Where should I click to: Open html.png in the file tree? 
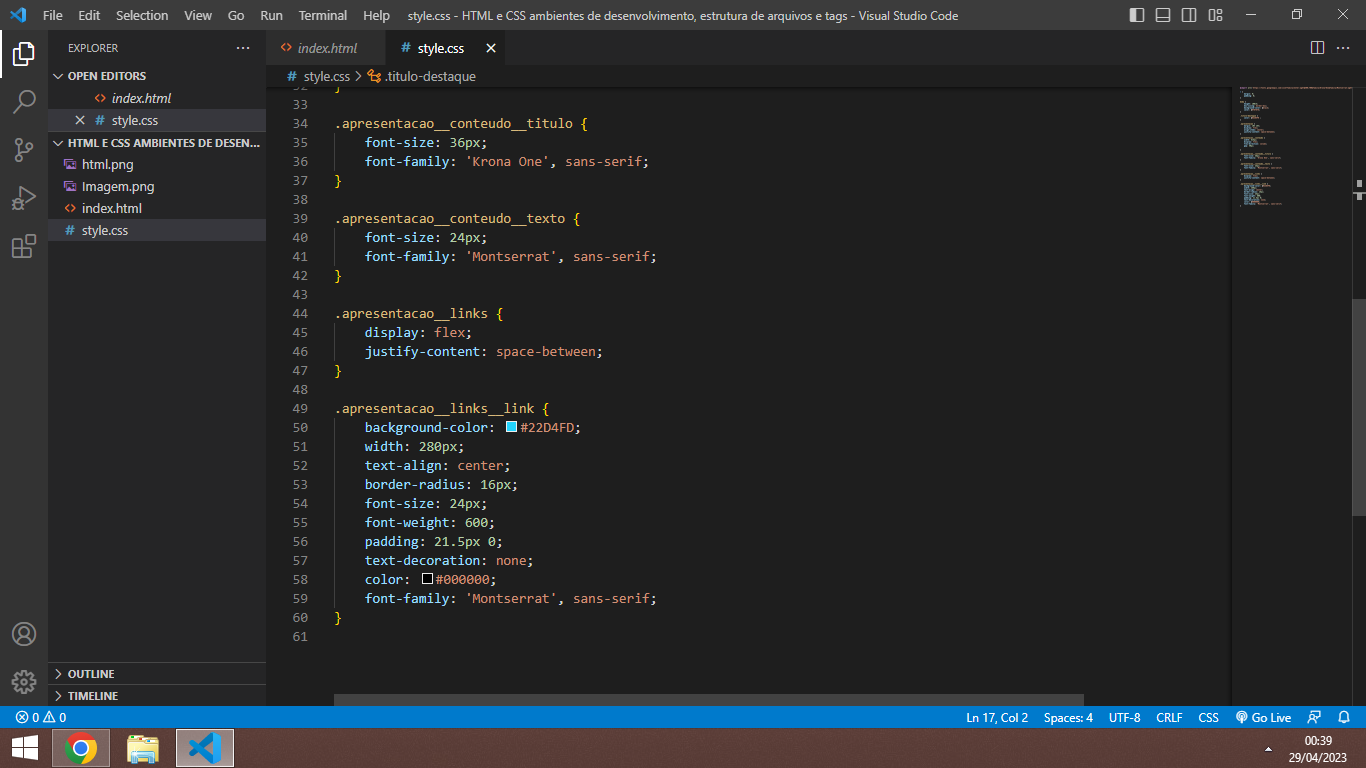pyautogui.click(x=157, y=164)
